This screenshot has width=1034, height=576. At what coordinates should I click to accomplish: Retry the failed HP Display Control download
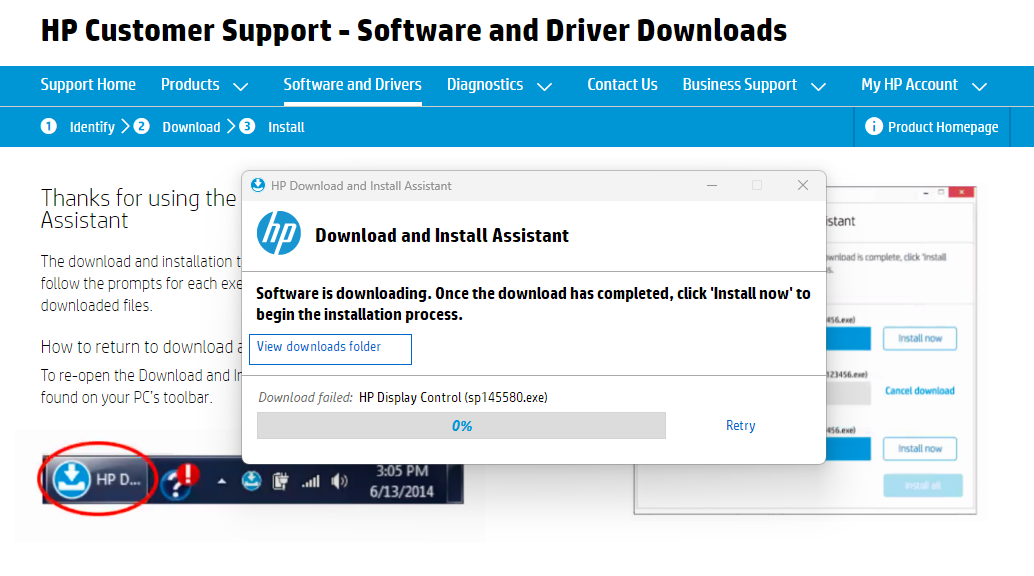pos(740,425)
